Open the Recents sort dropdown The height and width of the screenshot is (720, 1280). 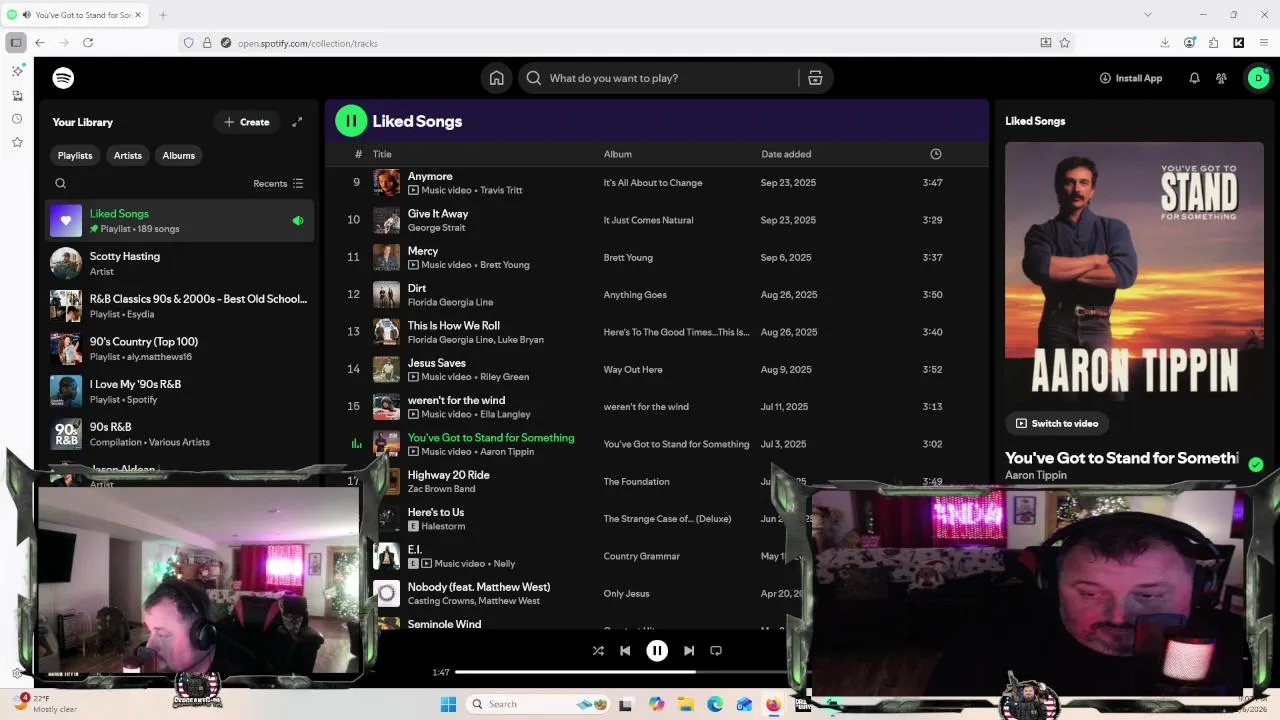278,183
